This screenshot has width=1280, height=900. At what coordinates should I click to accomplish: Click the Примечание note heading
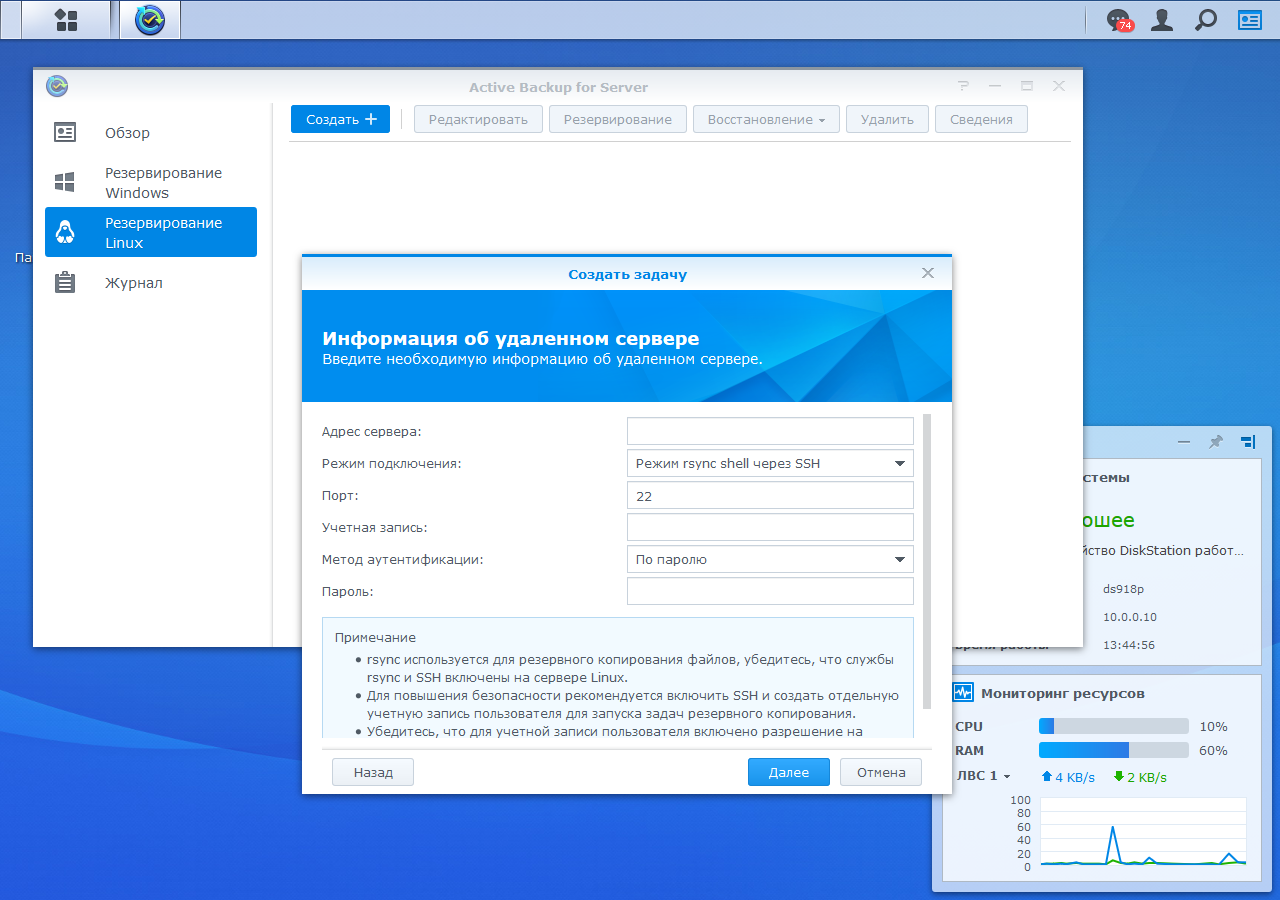click(x=375, y=637)
